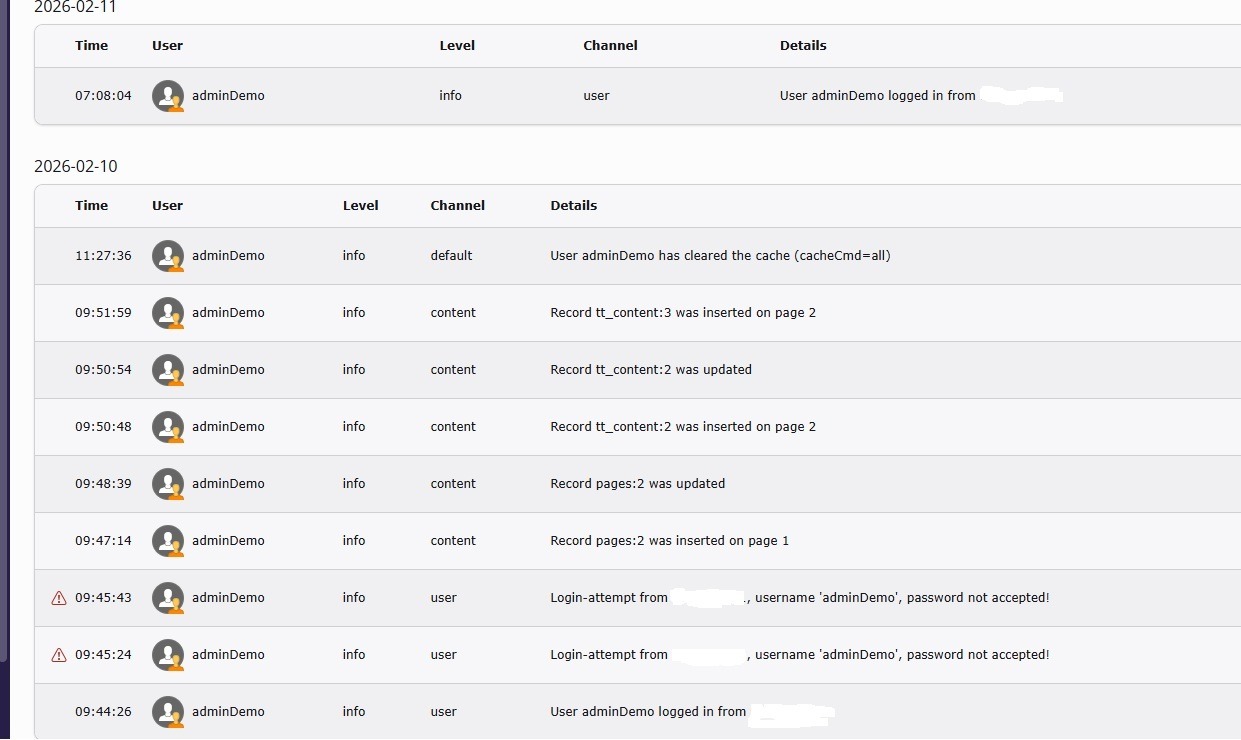Select the 2026-02-11 date heading
Viewport: 1241px width, 740px height.
pyautogui.click(x=75, y=8)
